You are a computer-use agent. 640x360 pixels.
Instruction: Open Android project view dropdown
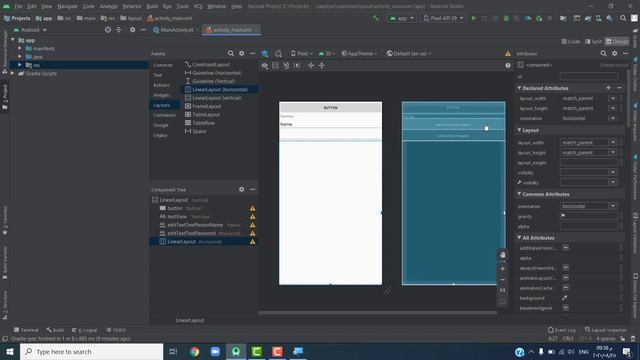click(x=30, y=30)
